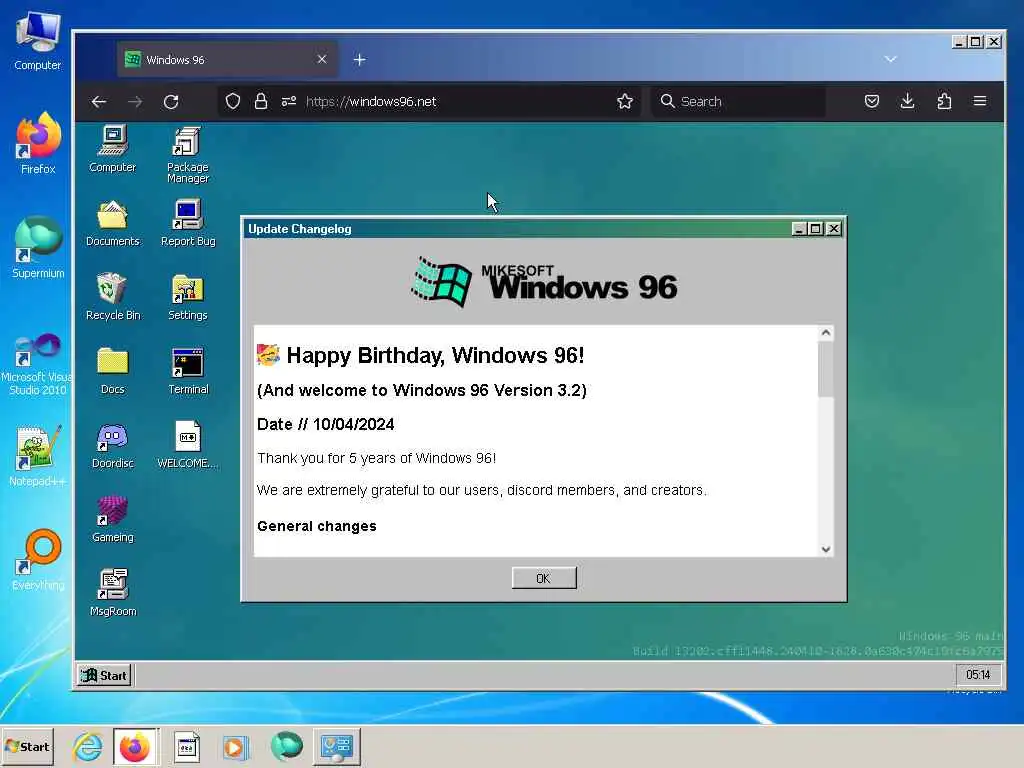This screenshot has width=1024, height=768.
Task: Bookmark this page with the star icon
Action: (x=625, y=101)
